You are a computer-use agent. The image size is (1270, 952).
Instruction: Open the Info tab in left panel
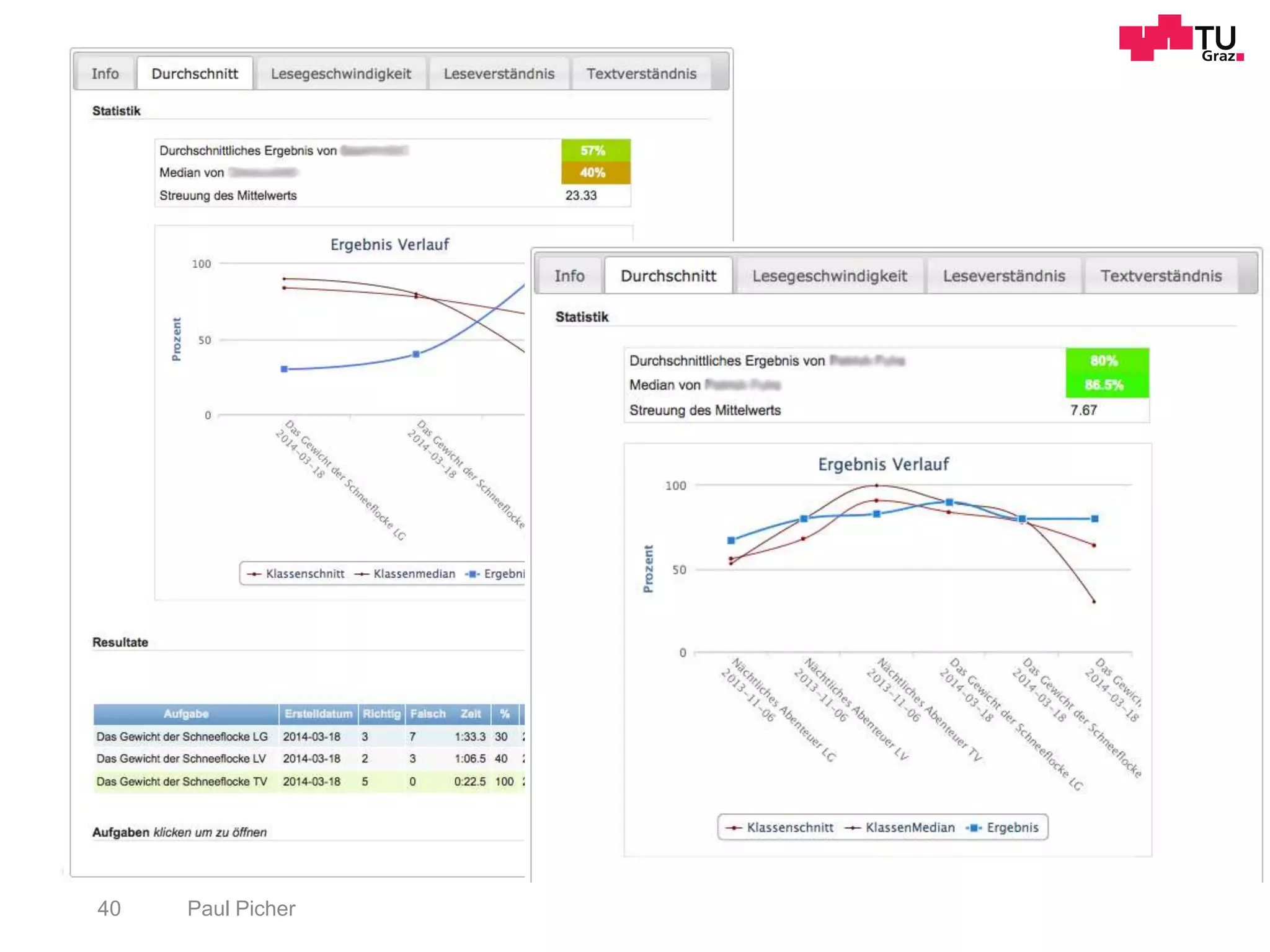coord(105,74)
